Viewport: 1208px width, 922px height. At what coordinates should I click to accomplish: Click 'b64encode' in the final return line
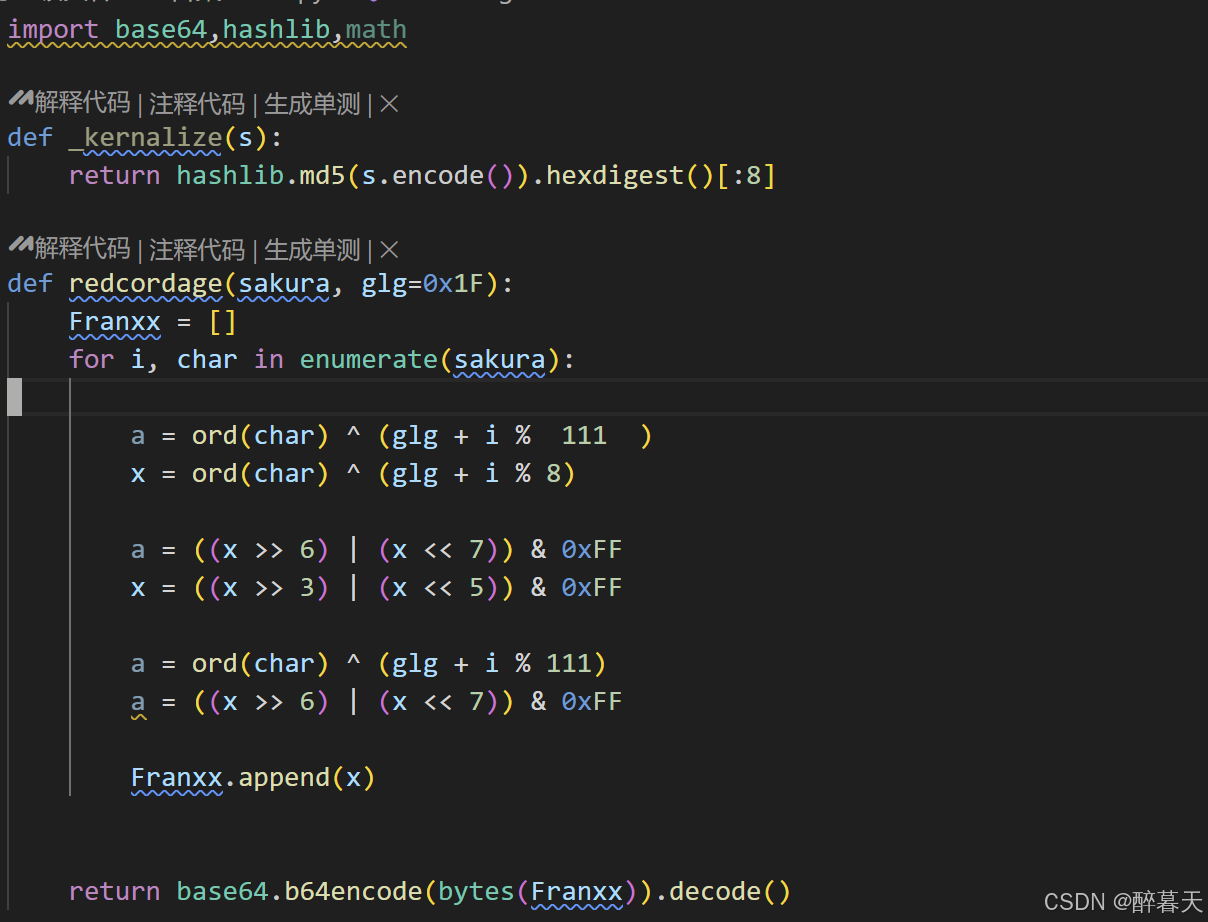[x=353, y=891]
